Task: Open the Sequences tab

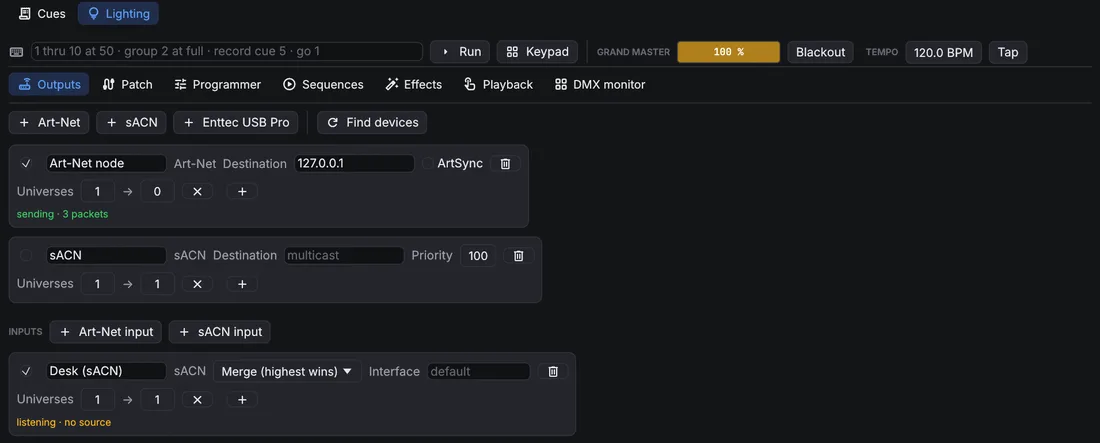Action: [323, 84]
